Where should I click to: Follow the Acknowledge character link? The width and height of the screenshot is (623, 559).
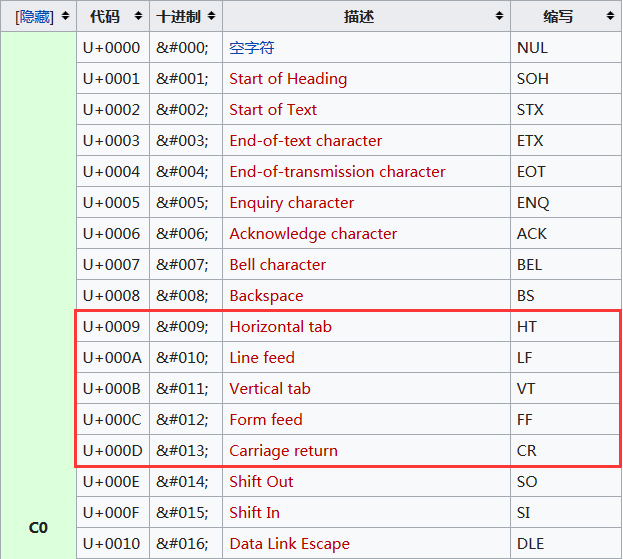313,234
